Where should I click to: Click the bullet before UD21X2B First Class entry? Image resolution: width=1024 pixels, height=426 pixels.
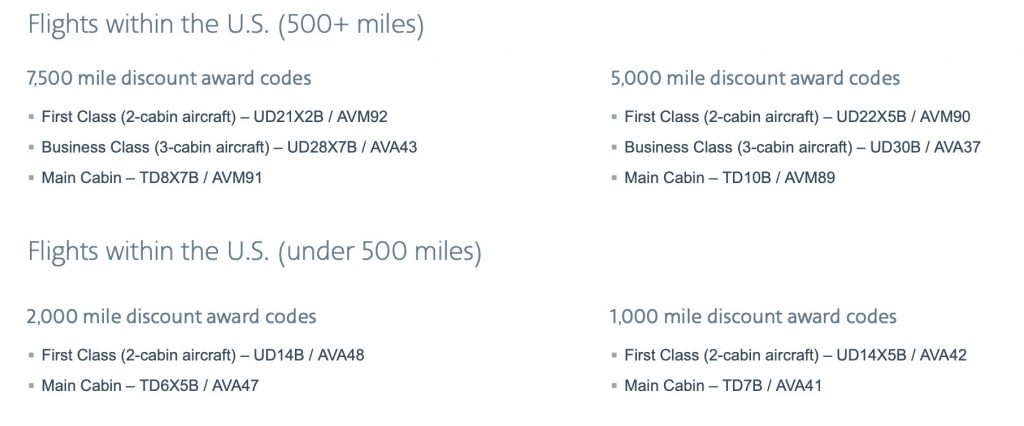pos(31,117)
